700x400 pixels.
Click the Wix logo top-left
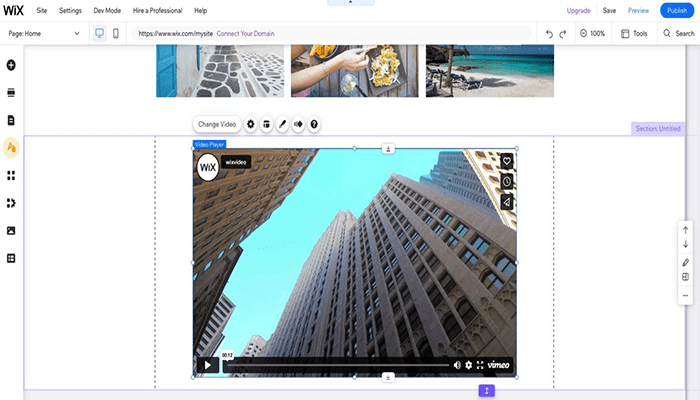pyautogui.click(x=13, y=10)
